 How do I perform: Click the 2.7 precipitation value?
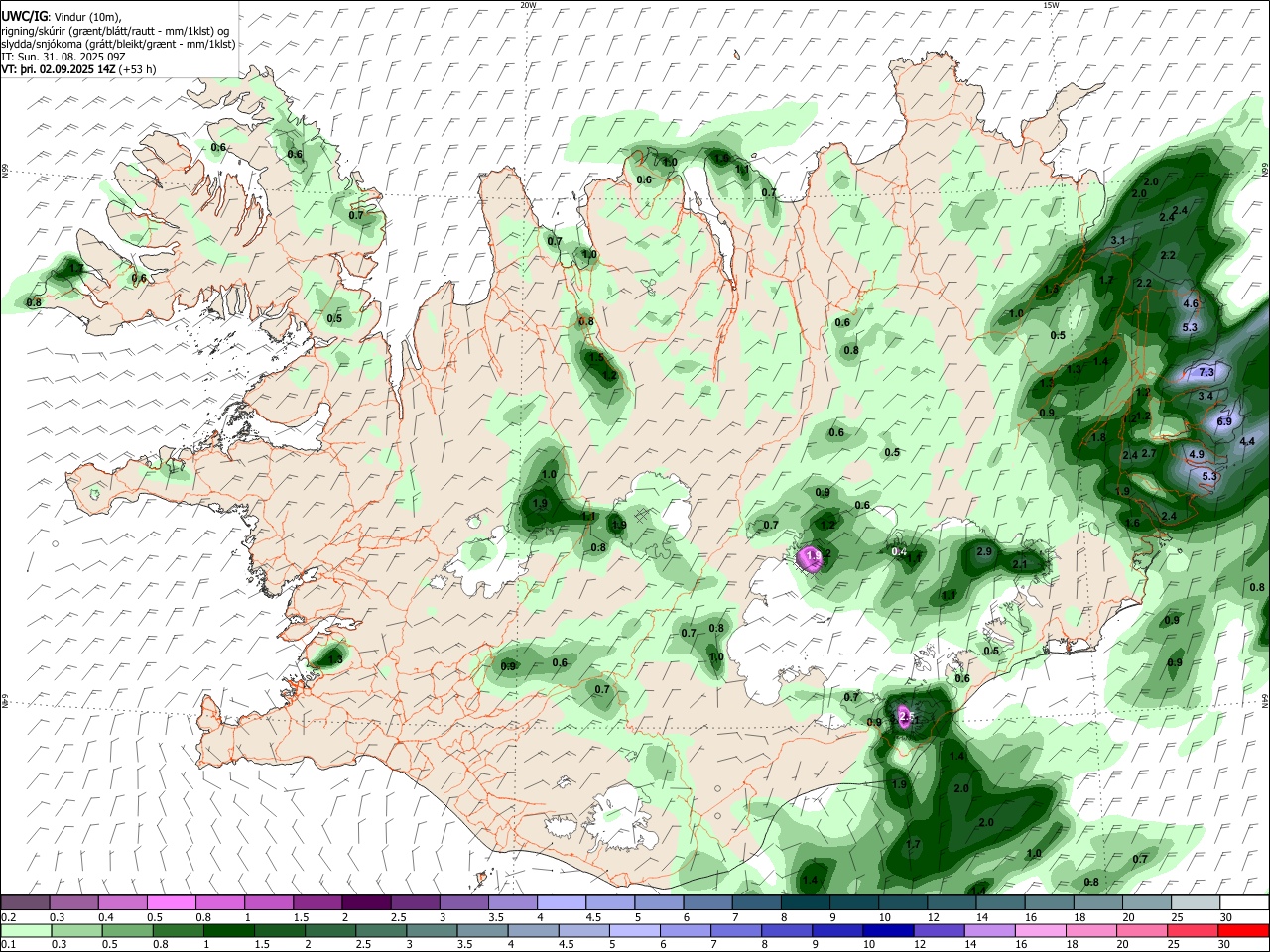tap(1149, 453)
